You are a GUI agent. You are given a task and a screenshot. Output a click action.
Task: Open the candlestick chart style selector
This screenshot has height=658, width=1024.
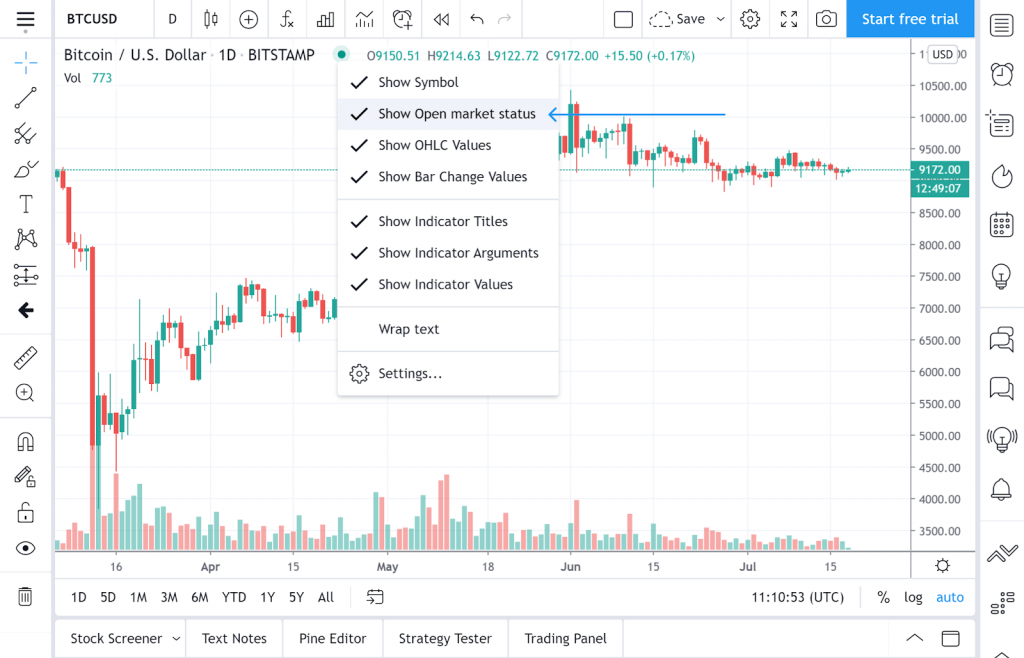click(210, 19)
